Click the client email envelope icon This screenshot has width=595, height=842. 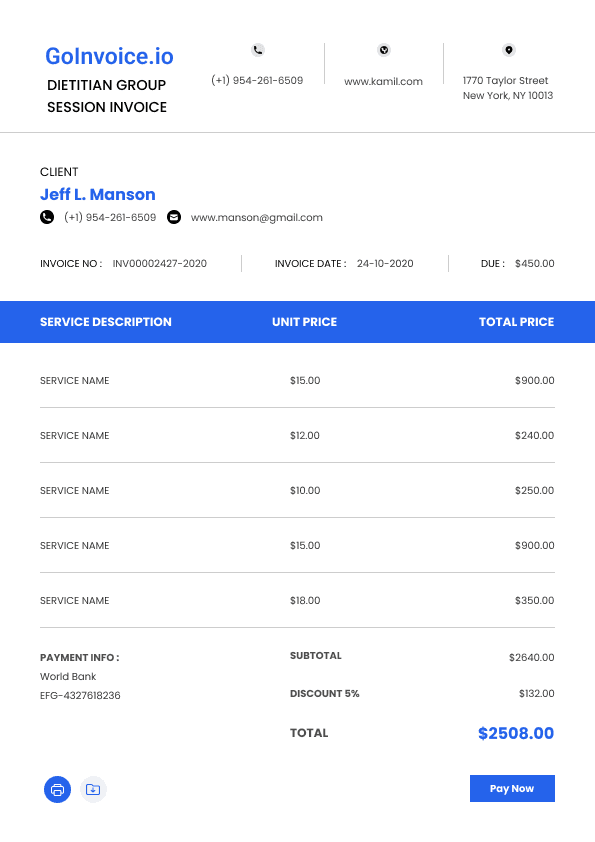tap(174, 217)
